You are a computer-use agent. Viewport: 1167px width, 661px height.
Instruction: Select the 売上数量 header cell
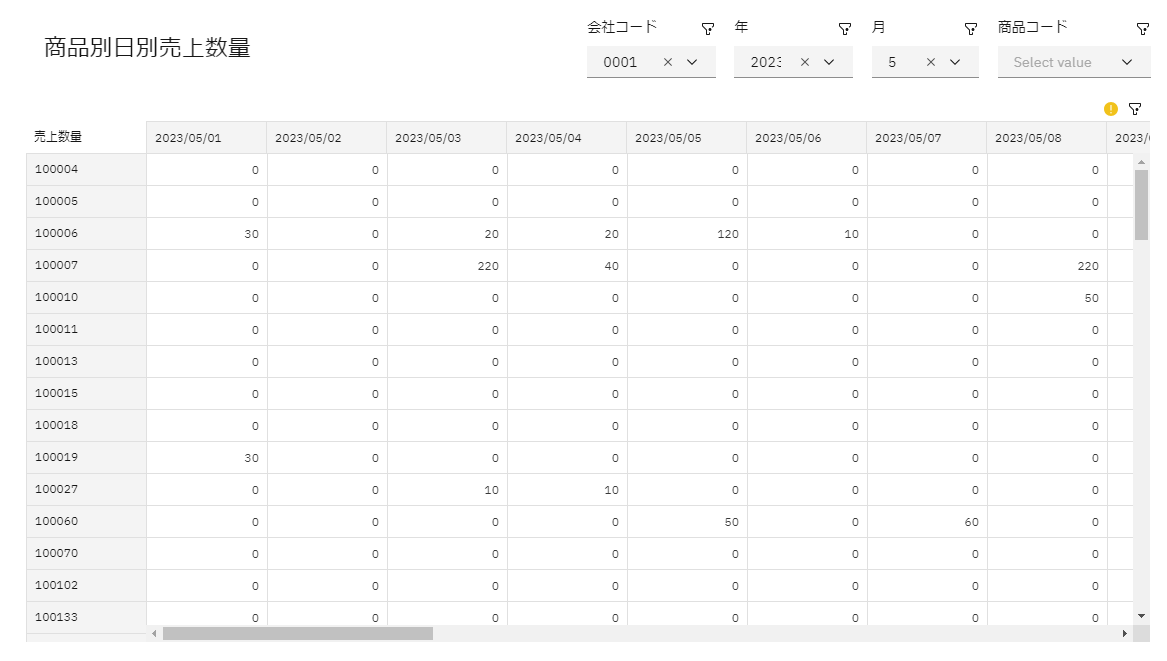pos(86,137)
